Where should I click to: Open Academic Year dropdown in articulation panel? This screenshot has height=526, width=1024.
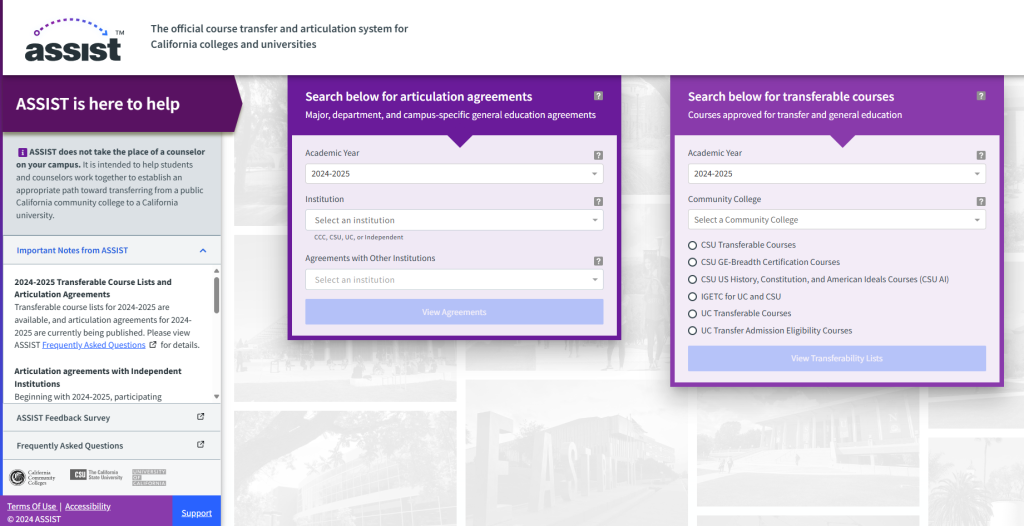pyautogui.click(x=454, y=174)
